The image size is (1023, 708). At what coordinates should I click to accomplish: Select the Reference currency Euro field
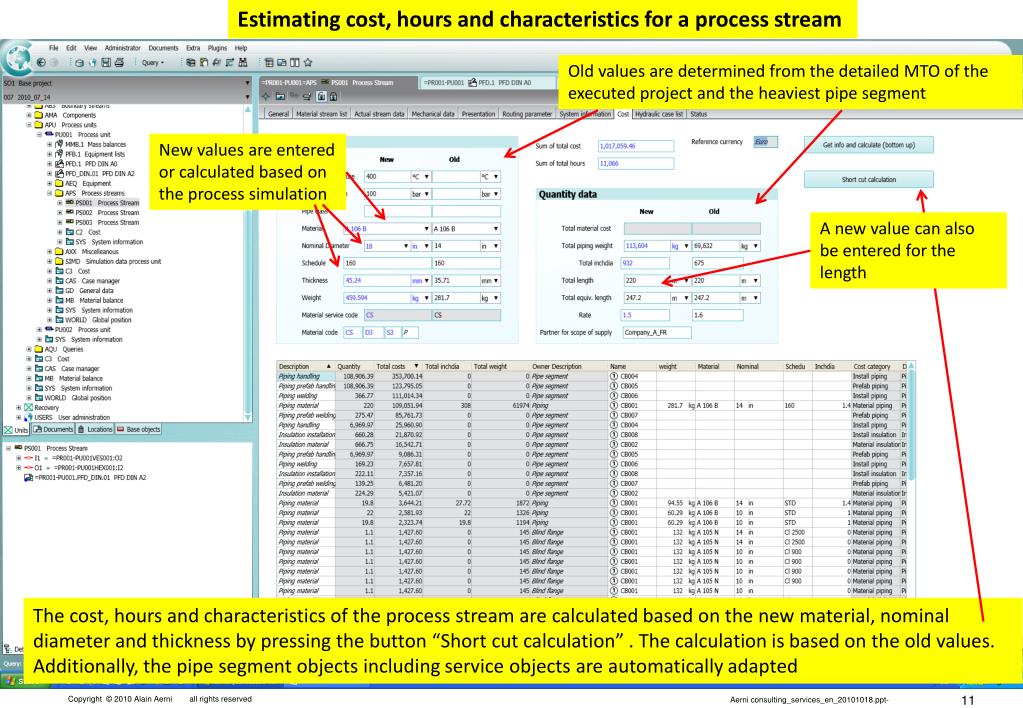pos(765,142)
